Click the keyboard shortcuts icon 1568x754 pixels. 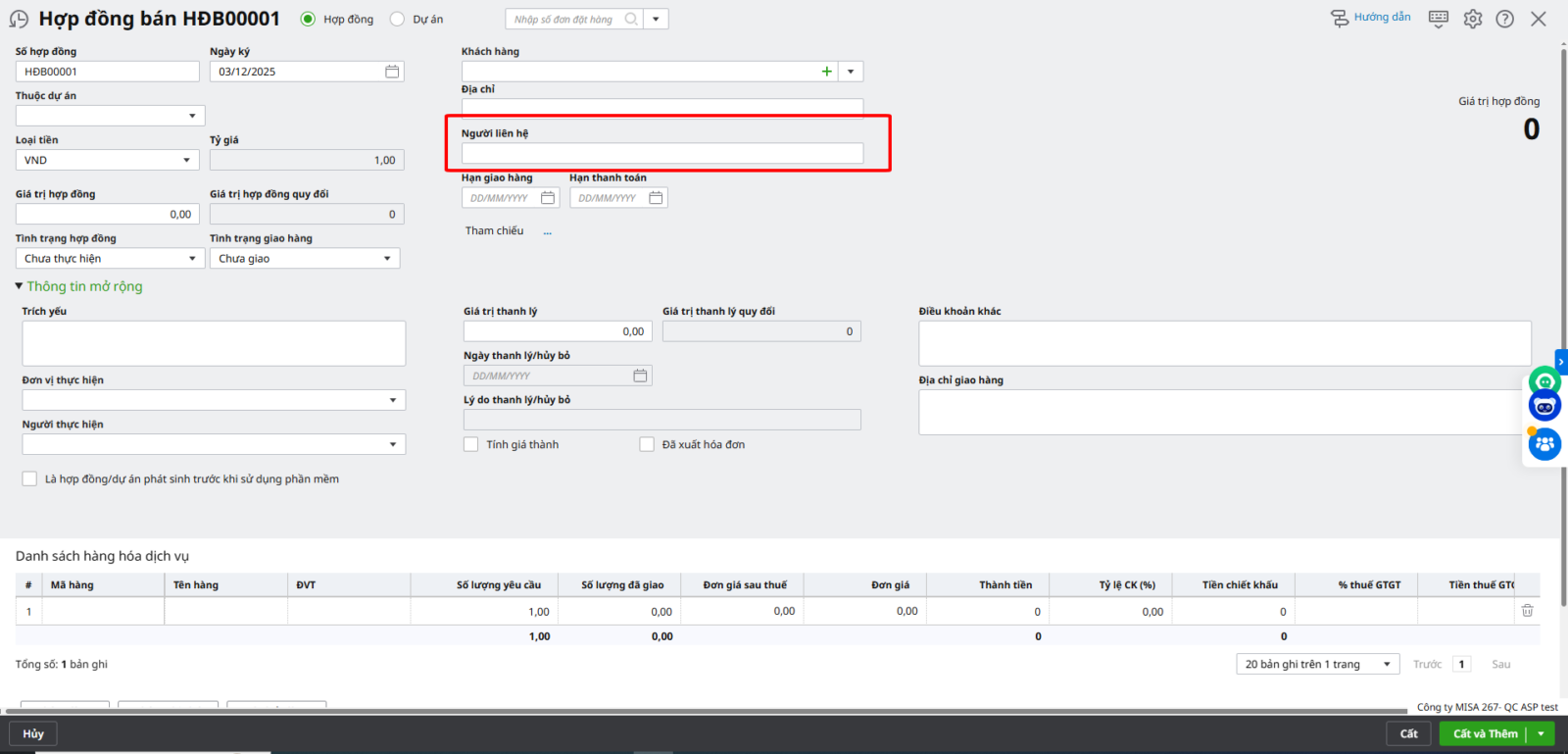1438,19
